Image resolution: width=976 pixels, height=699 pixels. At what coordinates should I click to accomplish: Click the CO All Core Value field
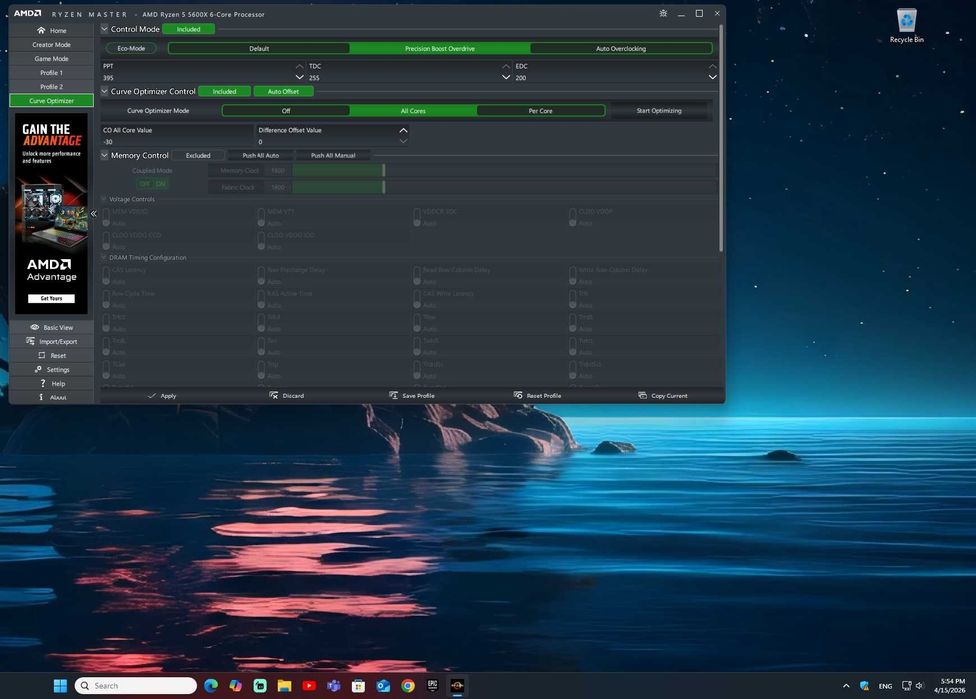[177, 142]
